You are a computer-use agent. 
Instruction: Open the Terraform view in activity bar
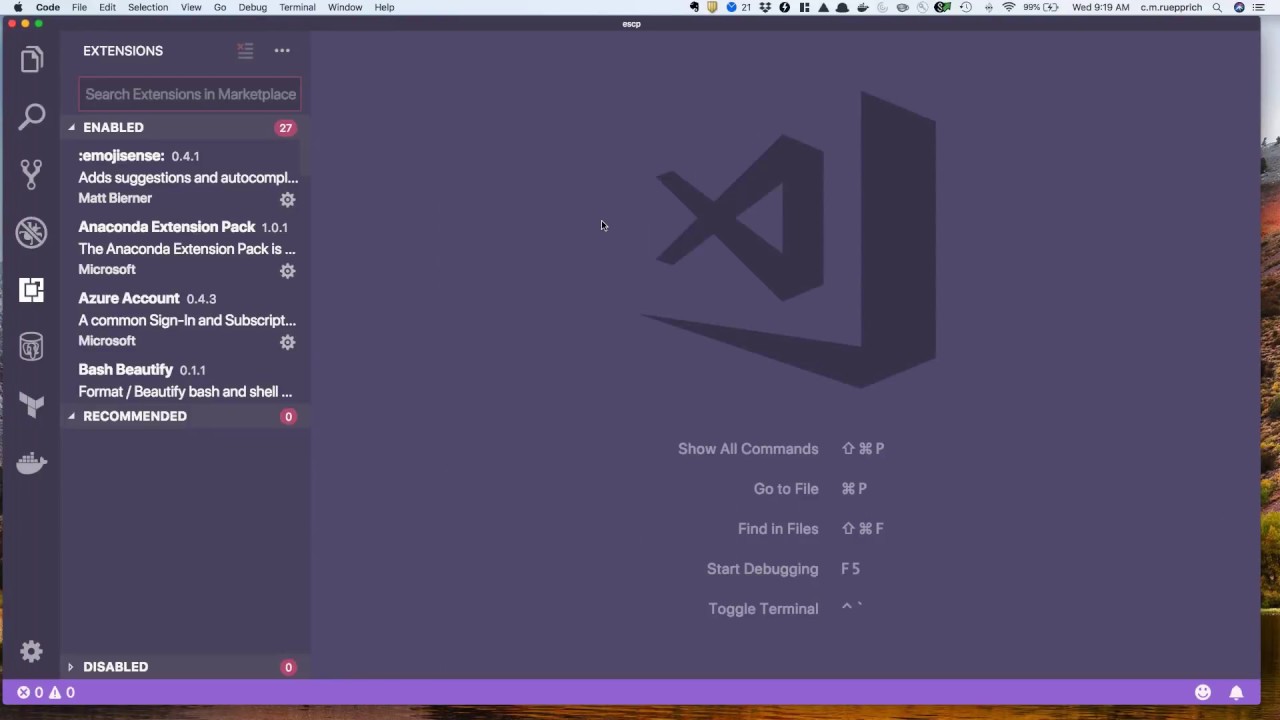[x=31, y=404]
